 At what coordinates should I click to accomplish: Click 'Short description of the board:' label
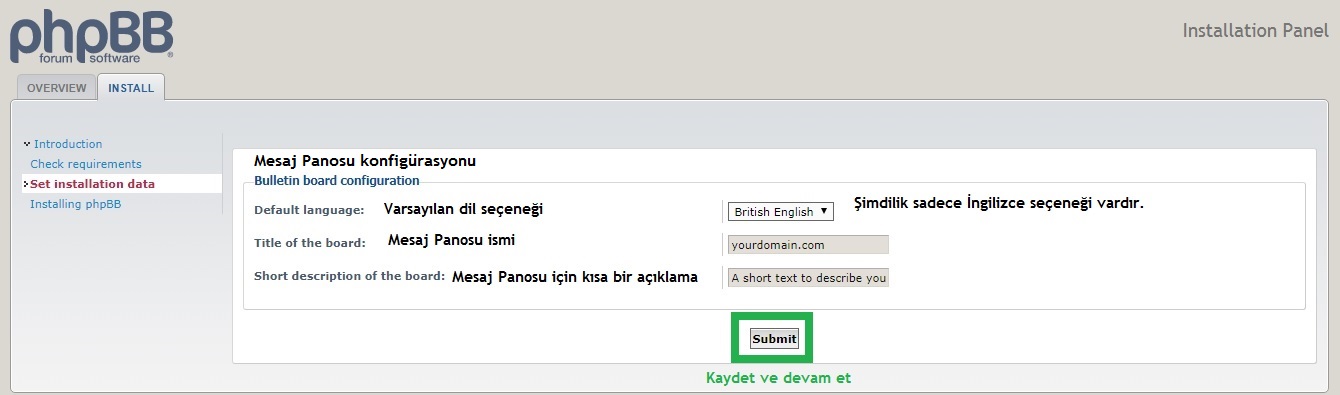point(349,276)
